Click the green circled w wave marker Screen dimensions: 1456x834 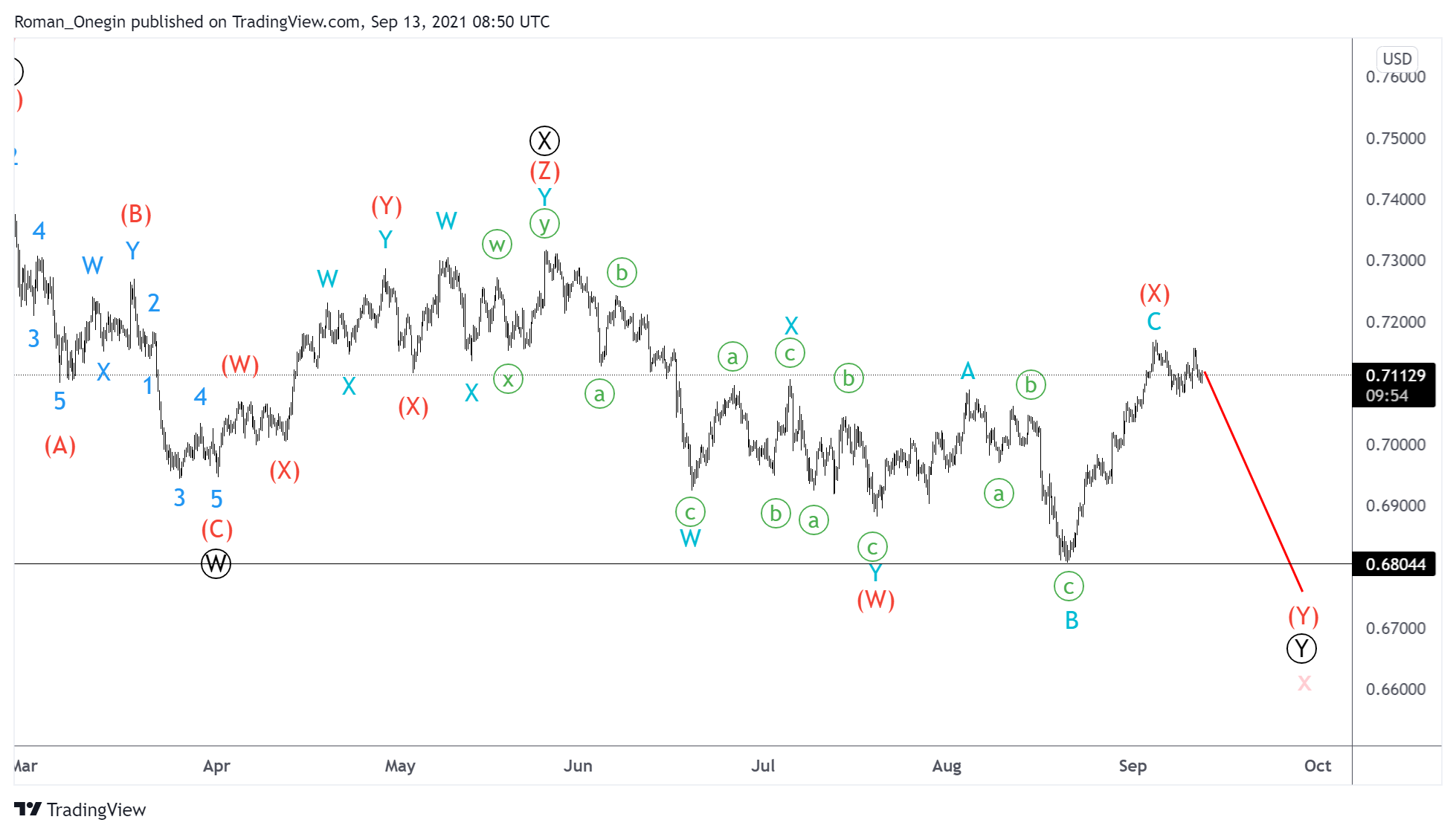pyautogui.click(x=497, y=244)
